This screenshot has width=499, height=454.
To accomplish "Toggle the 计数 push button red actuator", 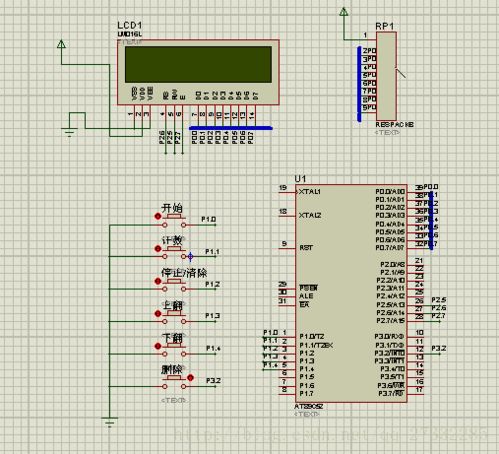I will pos(158,249).
